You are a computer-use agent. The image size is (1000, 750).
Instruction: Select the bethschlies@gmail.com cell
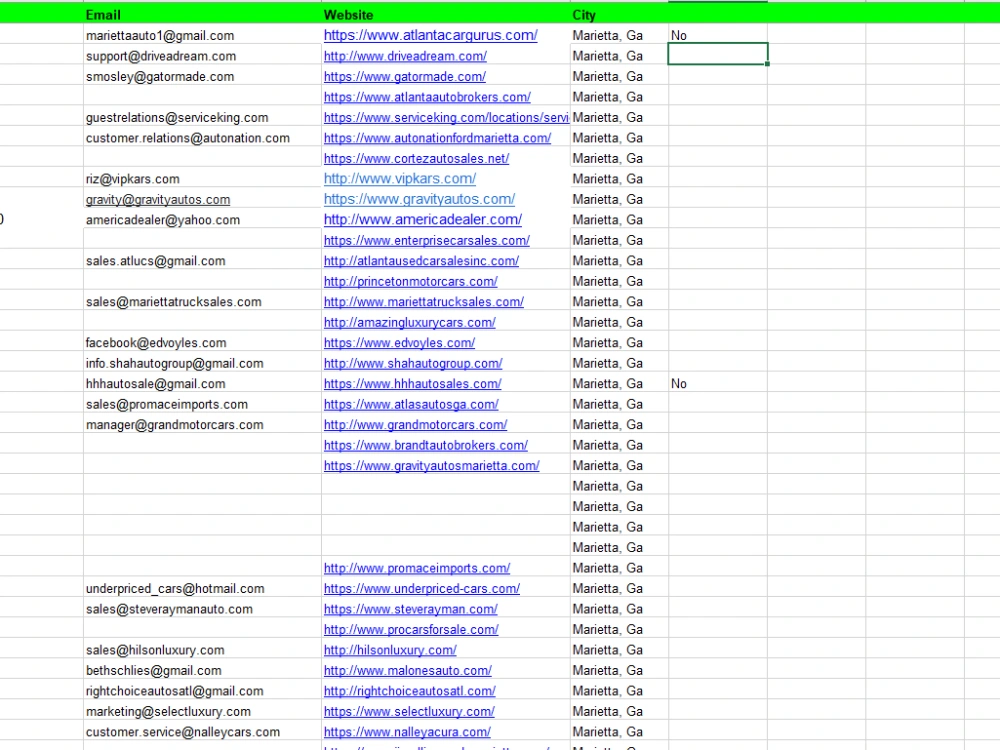click(x=202, y=670)
